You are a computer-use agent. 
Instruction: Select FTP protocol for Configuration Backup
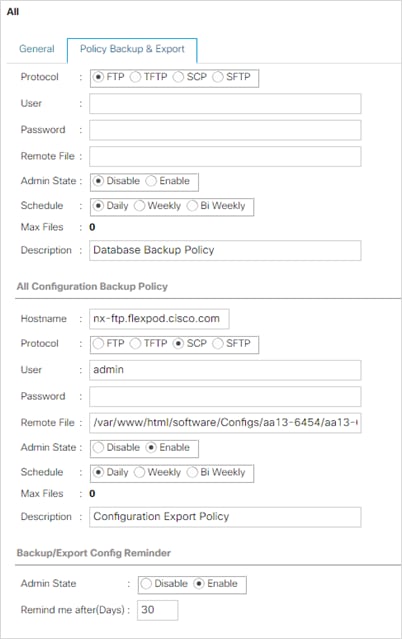(x=98, y=344)
